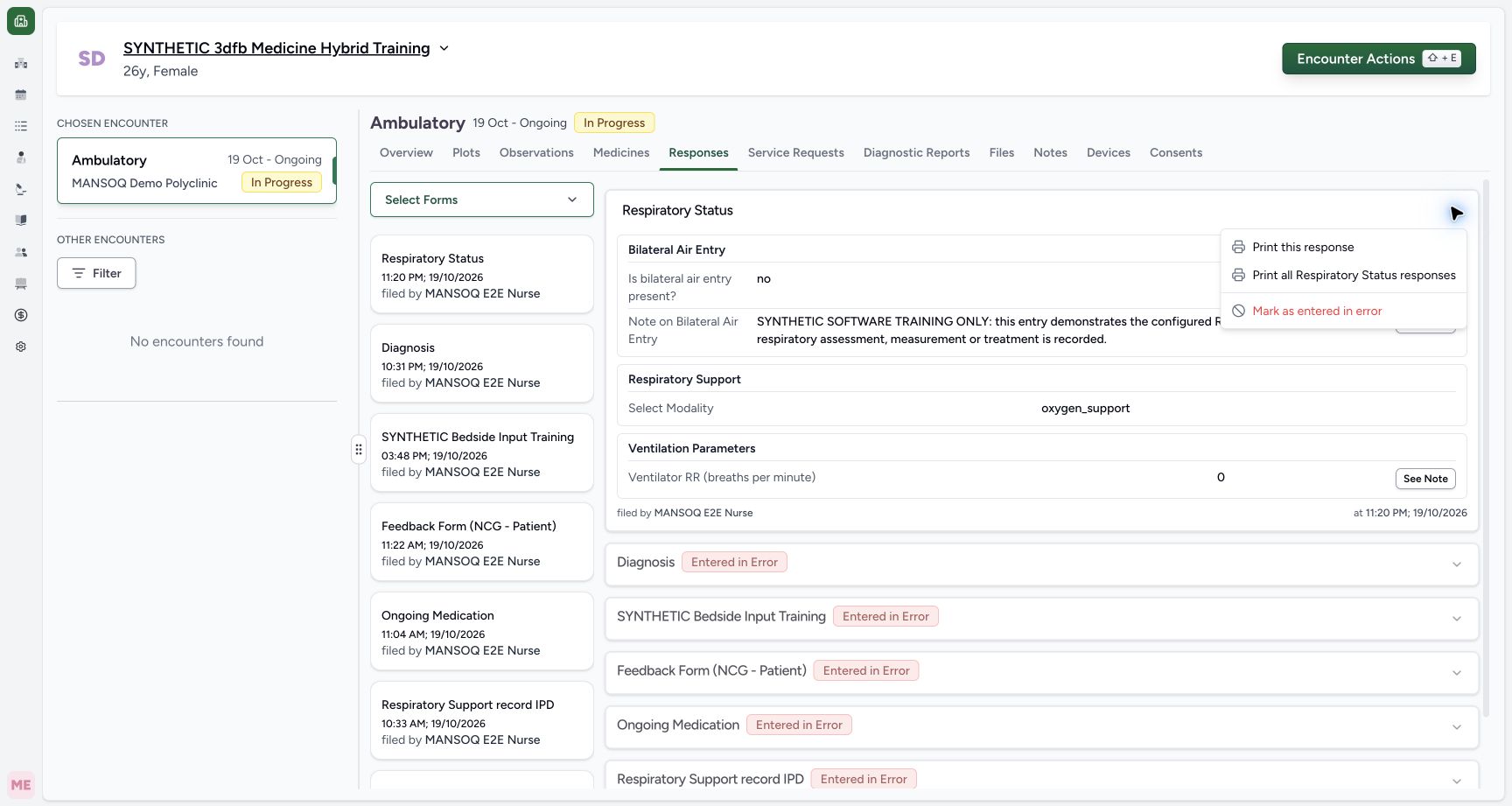Open the Consents tab
1512x806 pixels.
coord(1176,152)
